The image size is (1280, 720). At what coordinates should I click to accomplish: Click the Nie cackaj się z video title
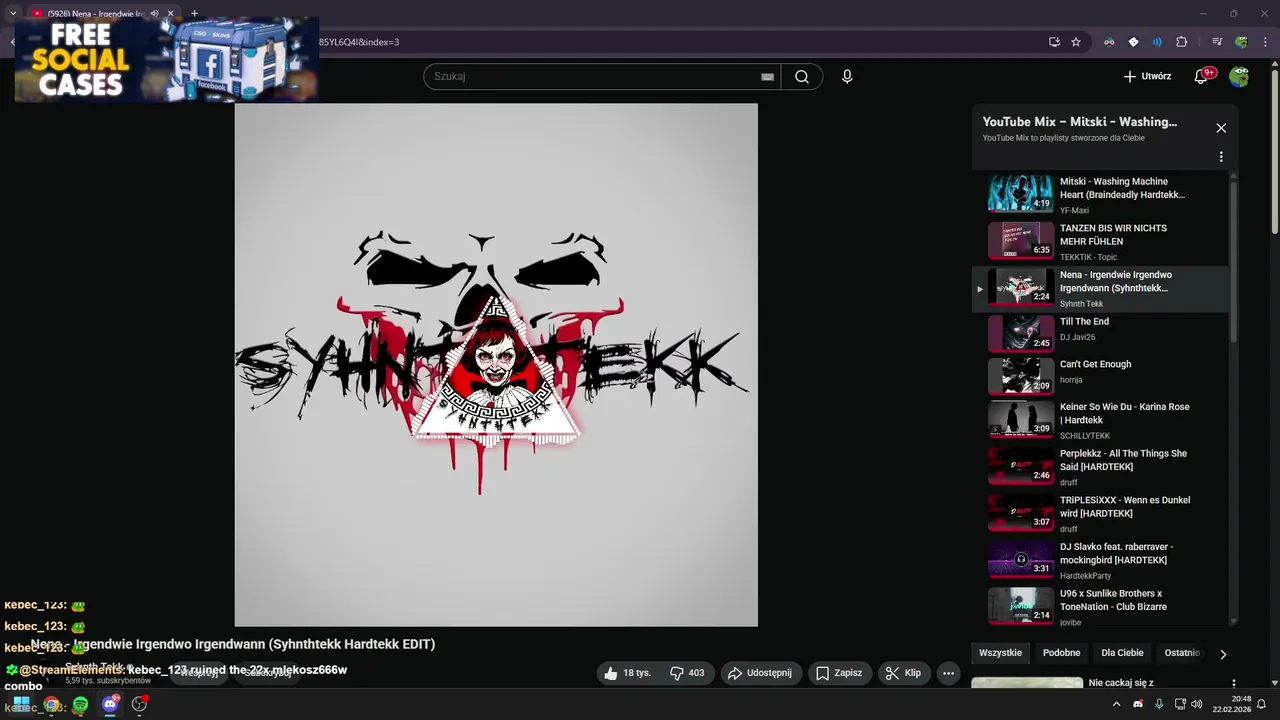(1121, 683)
